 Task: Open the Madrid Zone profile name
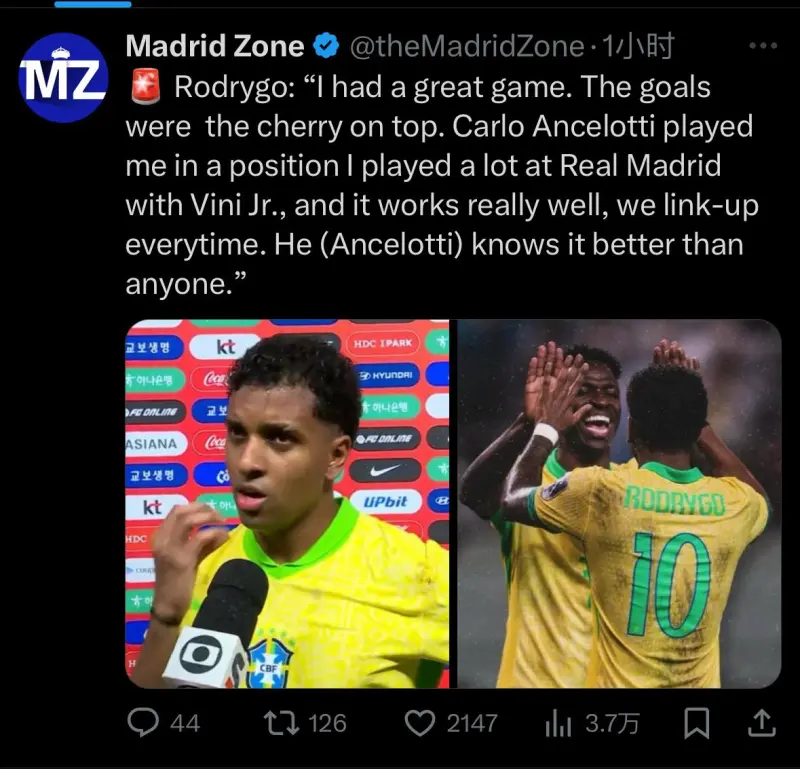tap(215, 46)
